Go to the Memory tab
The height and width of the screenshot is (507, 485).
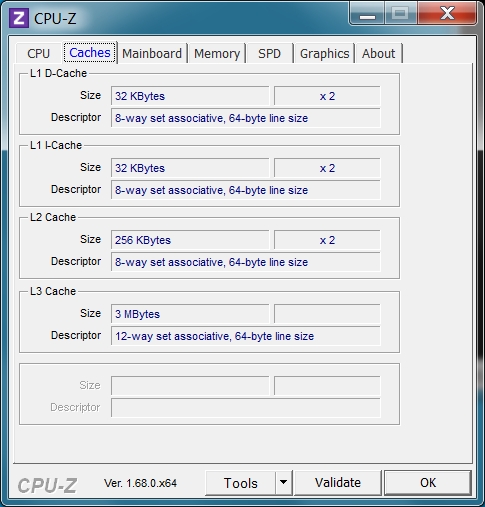(x=217, y=53)
